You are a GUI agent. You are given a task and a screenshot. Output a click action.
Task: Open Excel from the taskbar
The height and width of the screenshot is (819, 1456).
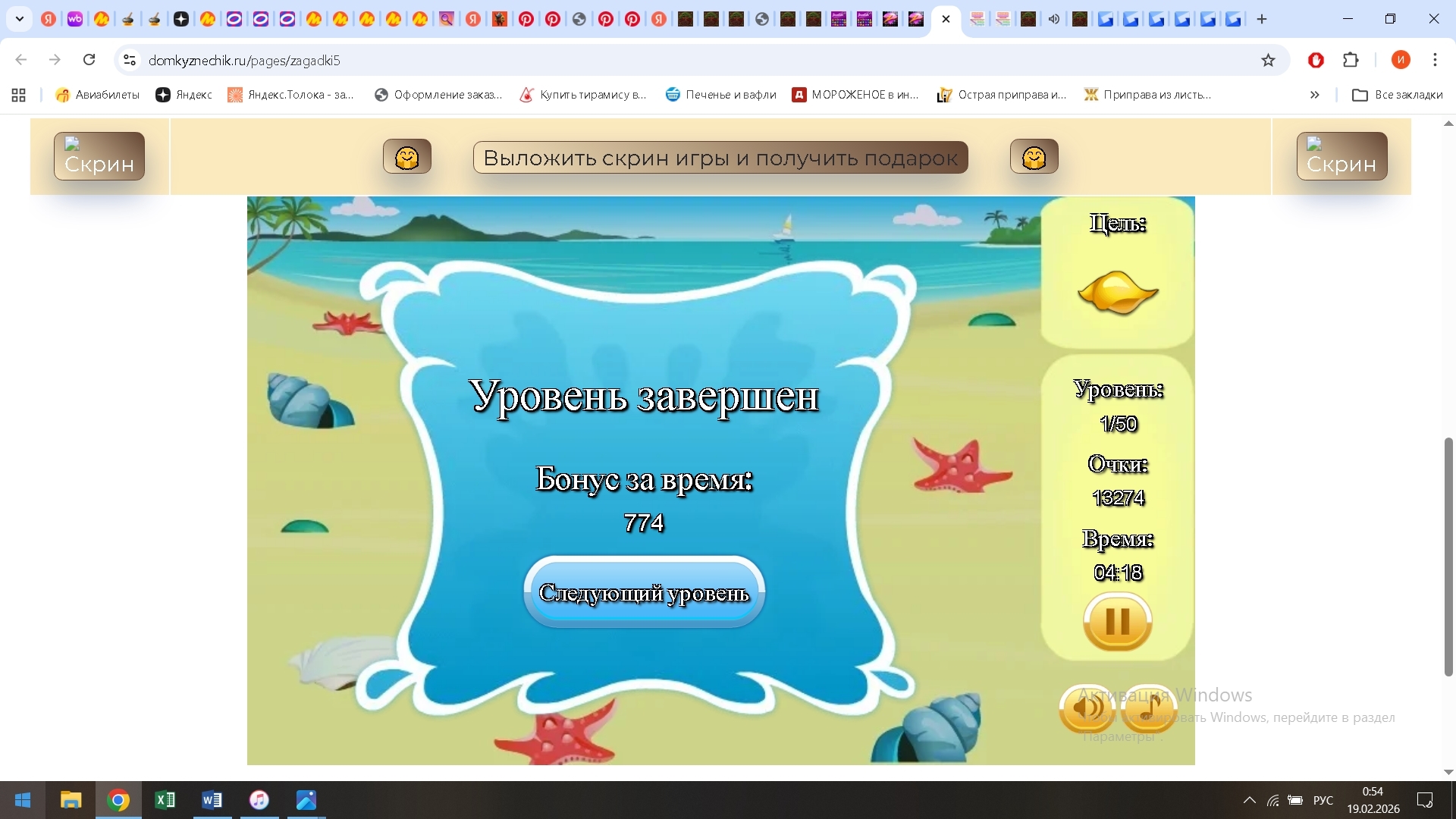(165, 800)
